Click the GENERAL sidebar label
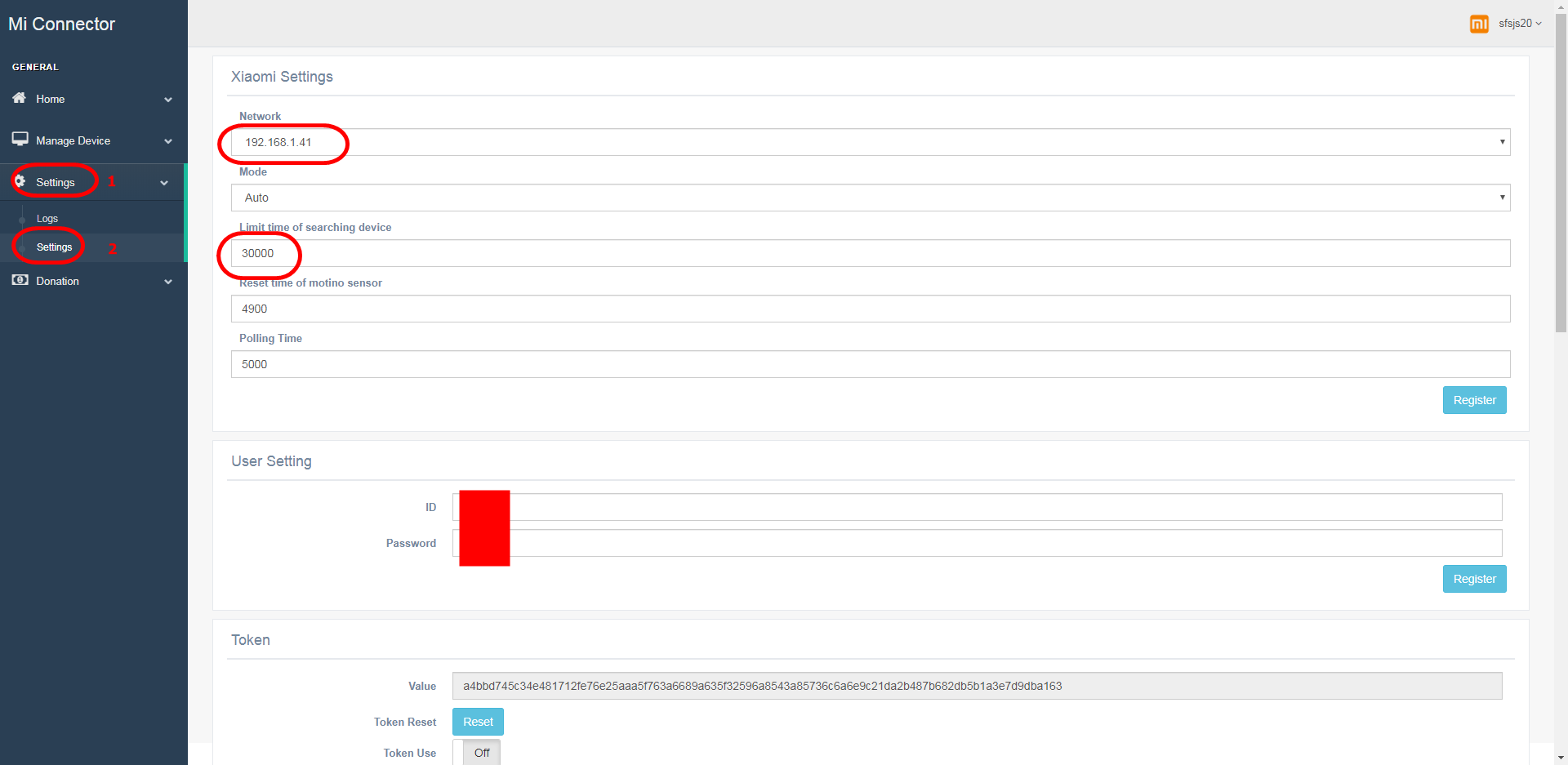 35,67
